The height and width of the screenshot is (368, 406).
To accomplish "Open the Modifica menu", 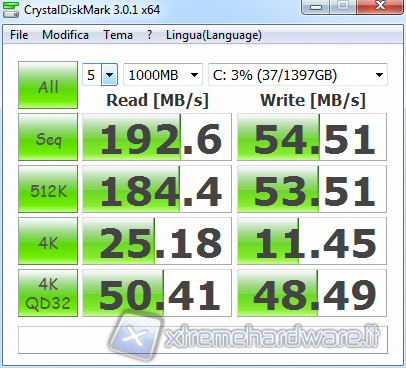I will 65,35.
